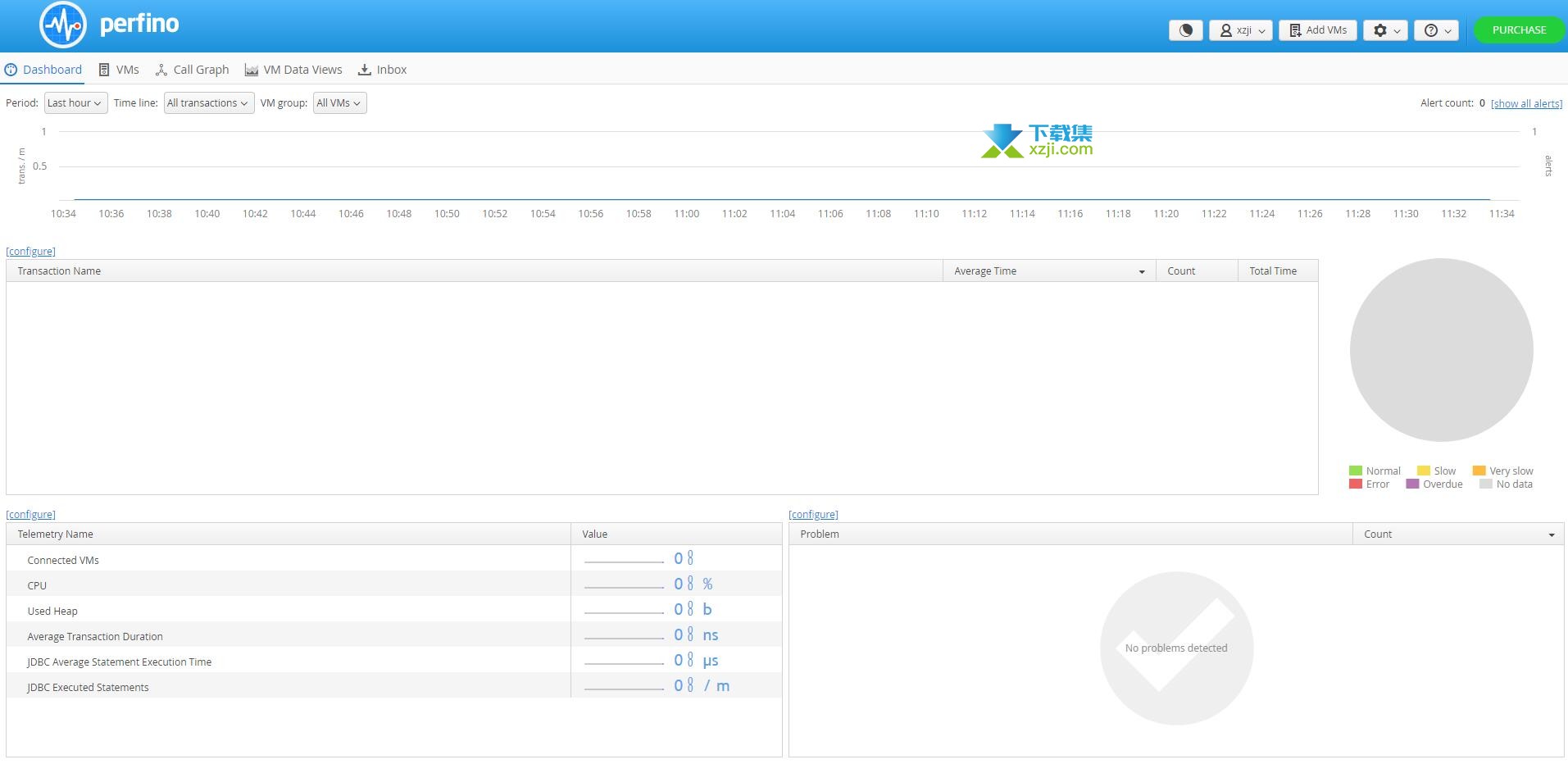The width and height of the screenshot is (1568, 764).
Task: Click the Count column sort arrow in Problem table
Action: pyautogui.click(x=1551, y=535)
